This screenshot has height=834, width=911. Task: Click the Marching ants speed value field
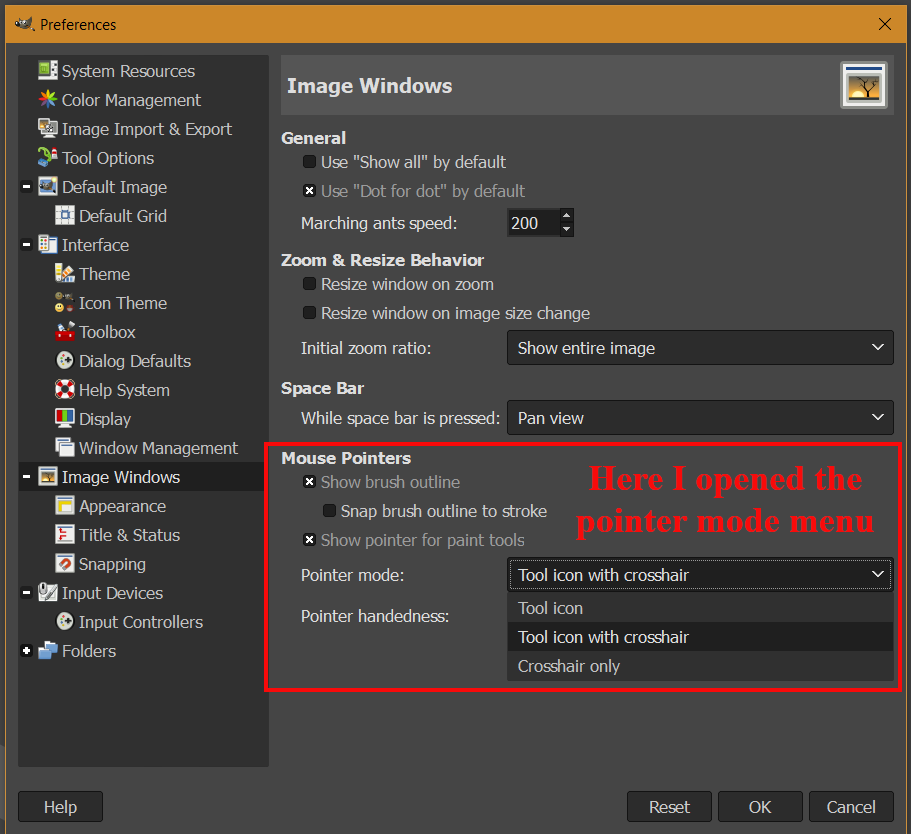[533, 223]
